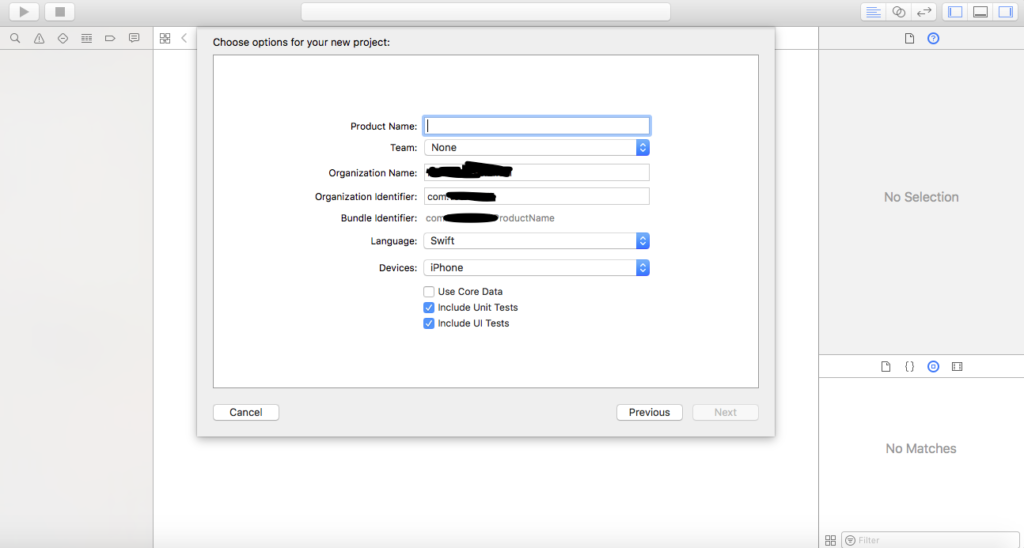Click the Cancel button

pos(246,412)
